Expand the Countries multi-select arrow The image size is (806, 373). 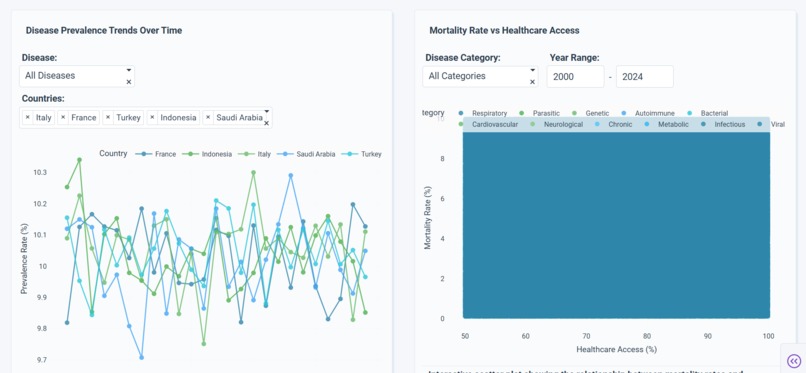point(266,111)
